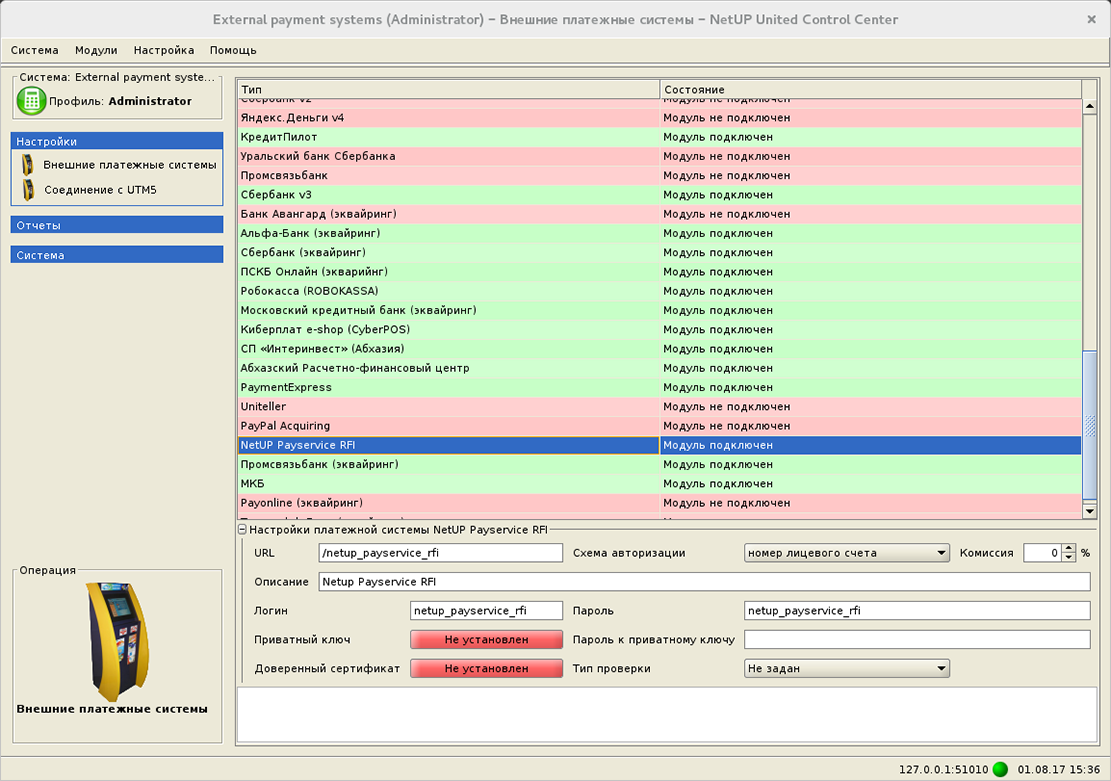The width and height of the screenshot is (1111, 781).
Task: Select the СП «Интеринвест» (Абхазия) row
Action: pos(660,349)
